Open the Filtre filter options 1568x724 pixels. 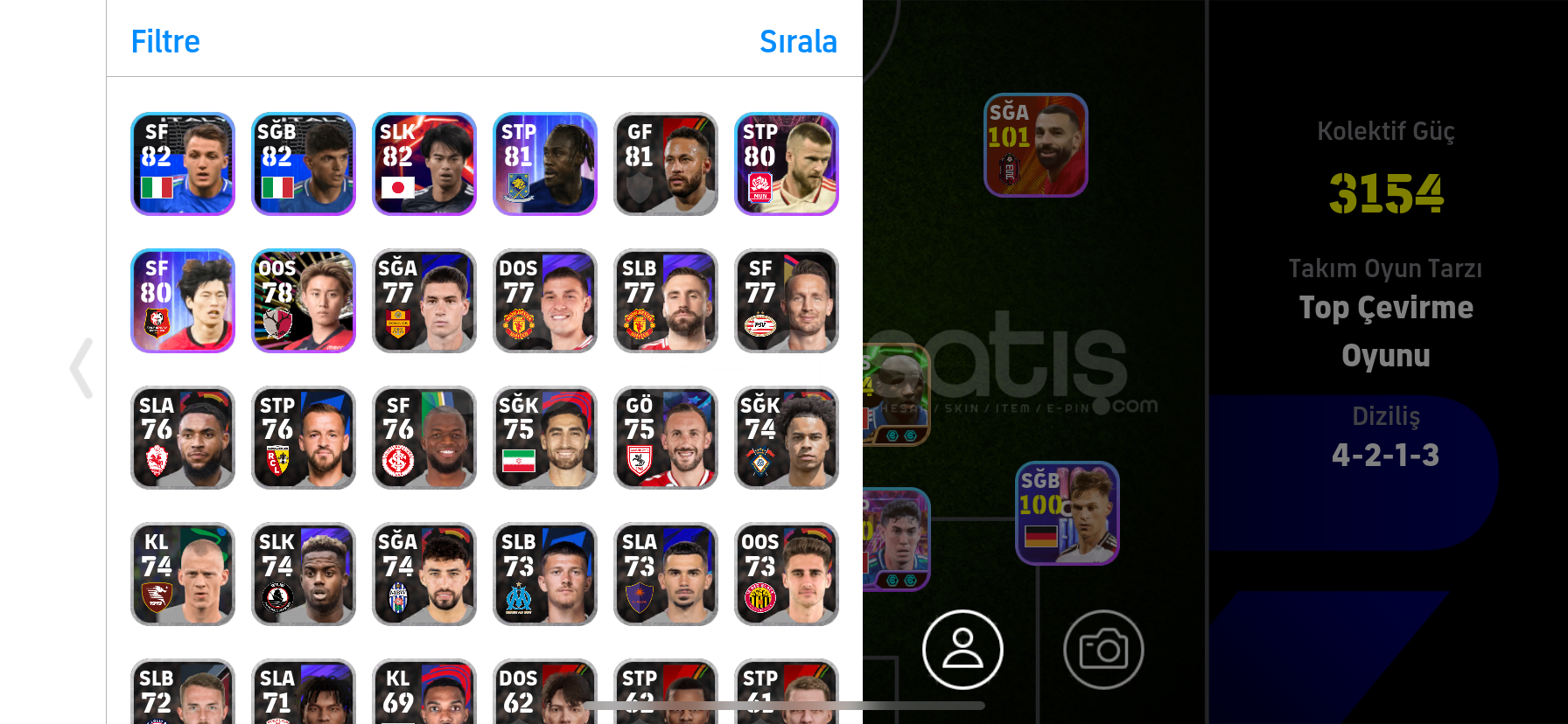(x=165, y=41)
